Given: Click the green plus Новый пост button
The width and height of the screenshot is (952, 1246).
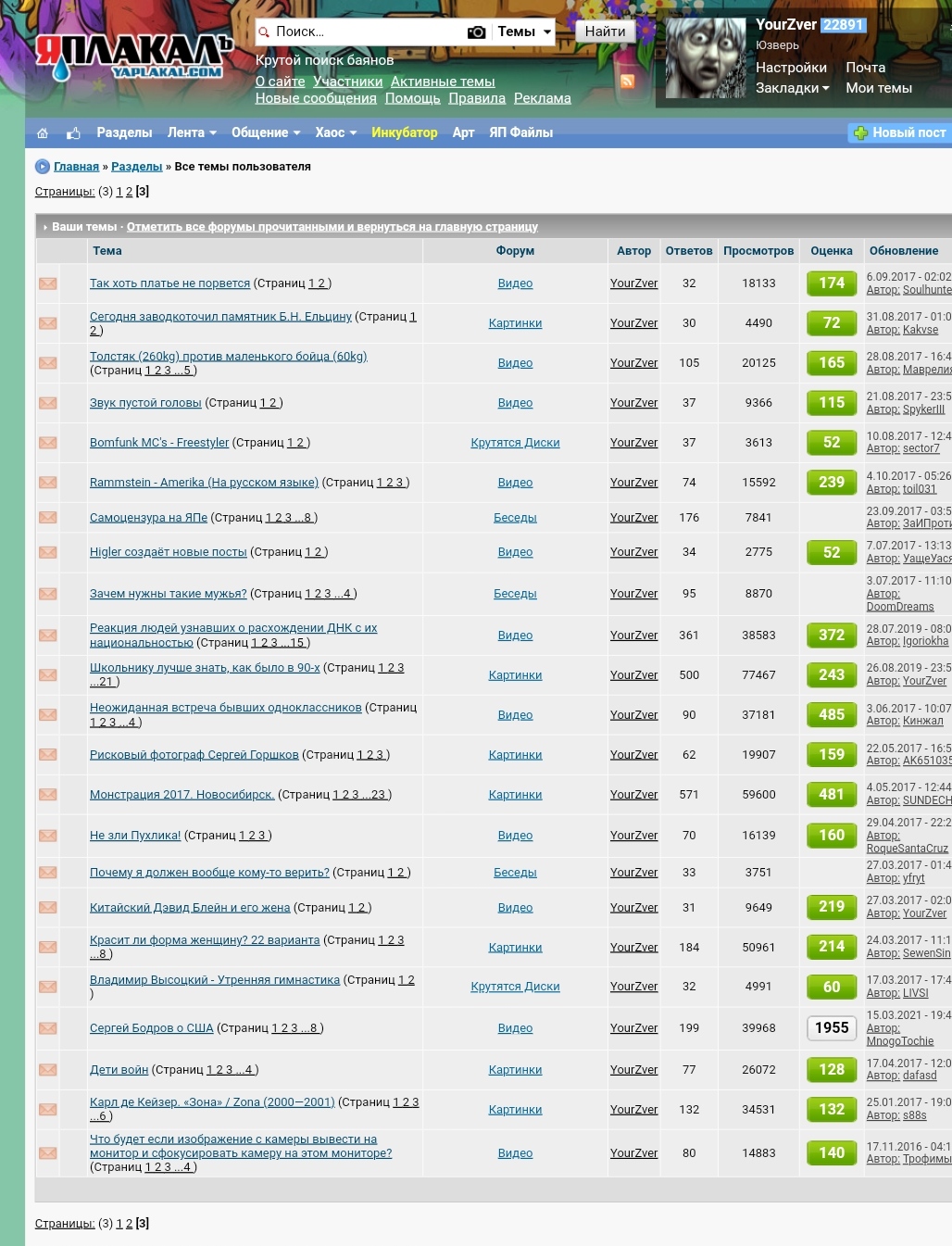Looking at the screenshot, I should tap(900, 133).
